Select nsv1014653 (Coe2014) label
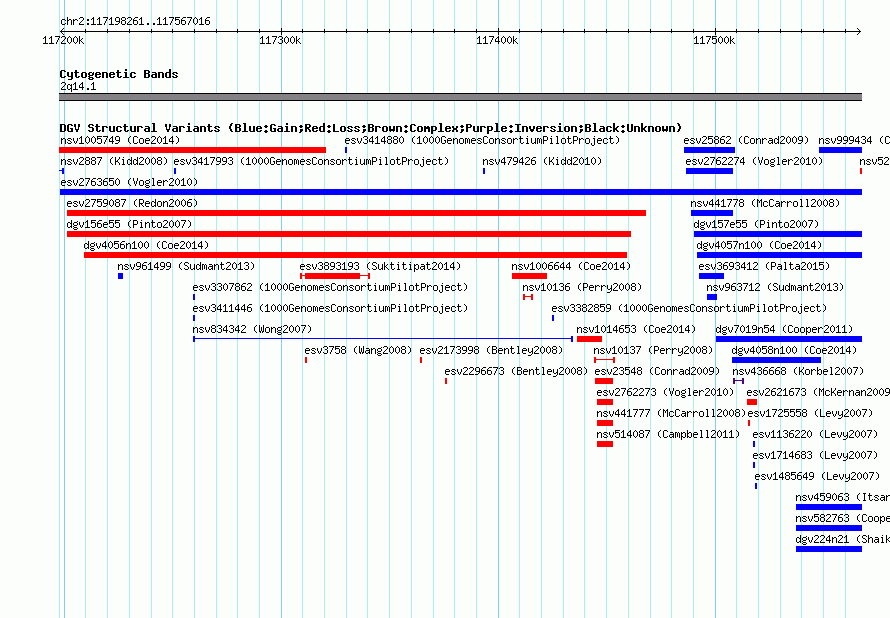 click(636, 329)
